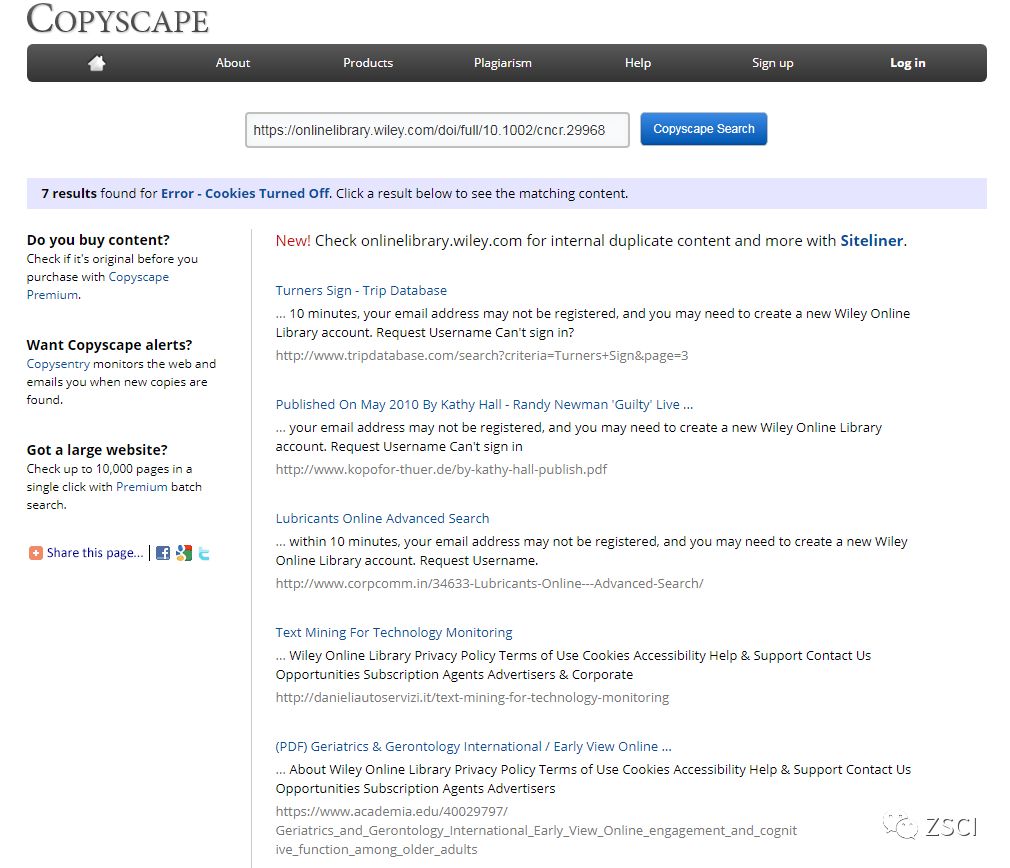This screenshot has height=868, width=1010.
Task: Click Kathy Hall result snippet text
Action: (x=578, y=437)
